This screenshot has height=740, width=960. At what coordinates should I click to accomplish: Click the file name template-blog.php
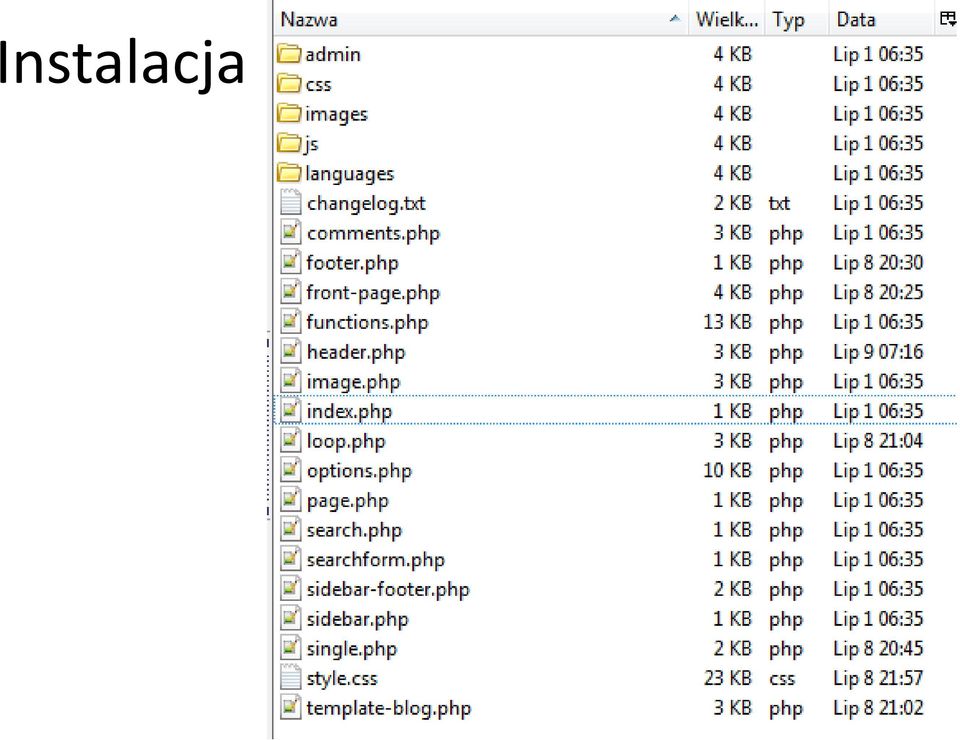coord(389,708)
